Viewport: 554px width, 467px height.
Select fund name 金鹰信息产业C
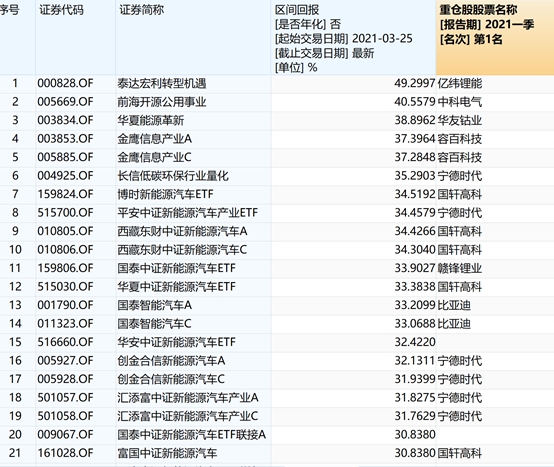click(155, 157)
